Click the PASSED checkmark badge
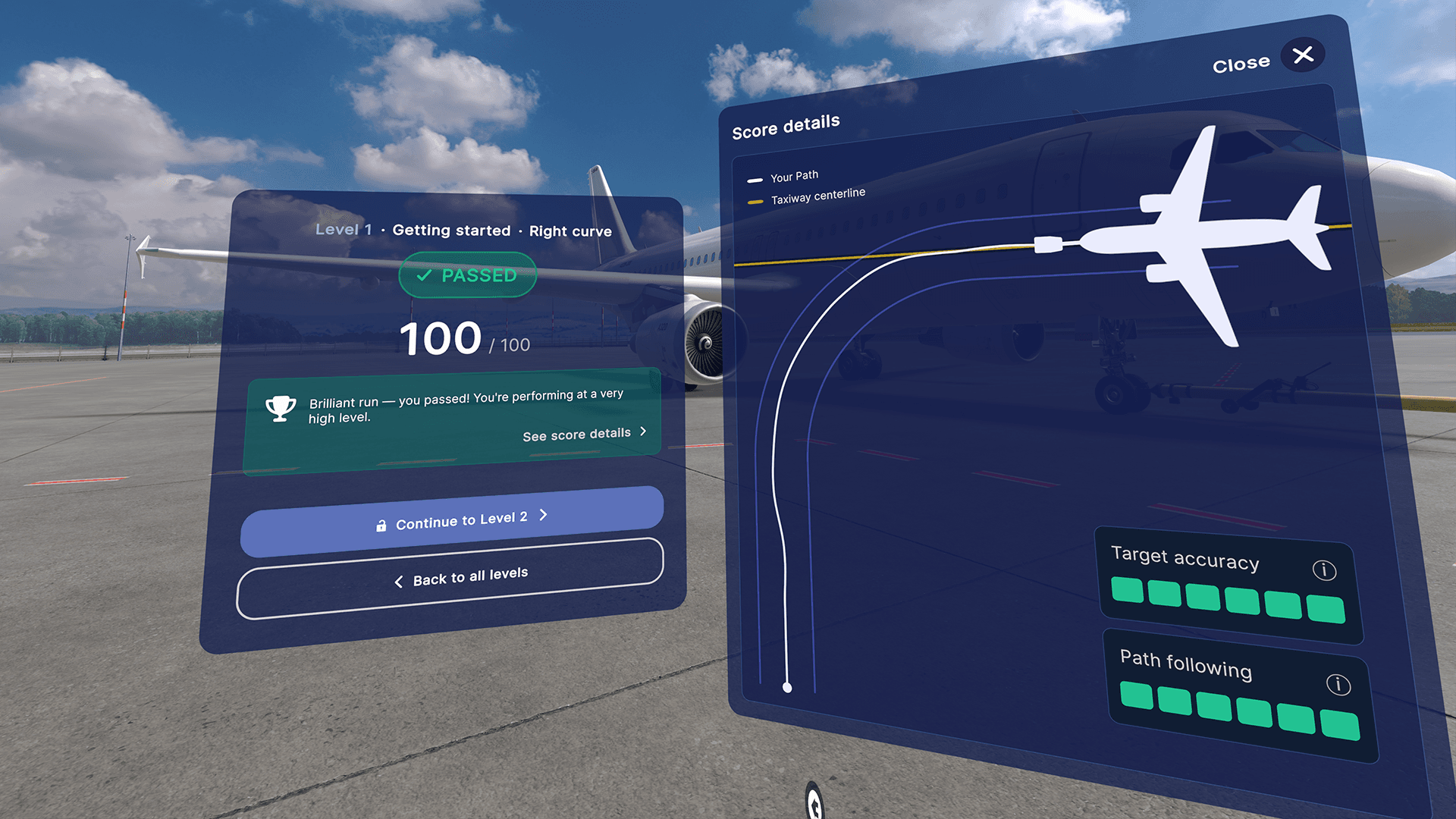The width and height of the screenshot is (1456, 819). click(x=468, y=275)
